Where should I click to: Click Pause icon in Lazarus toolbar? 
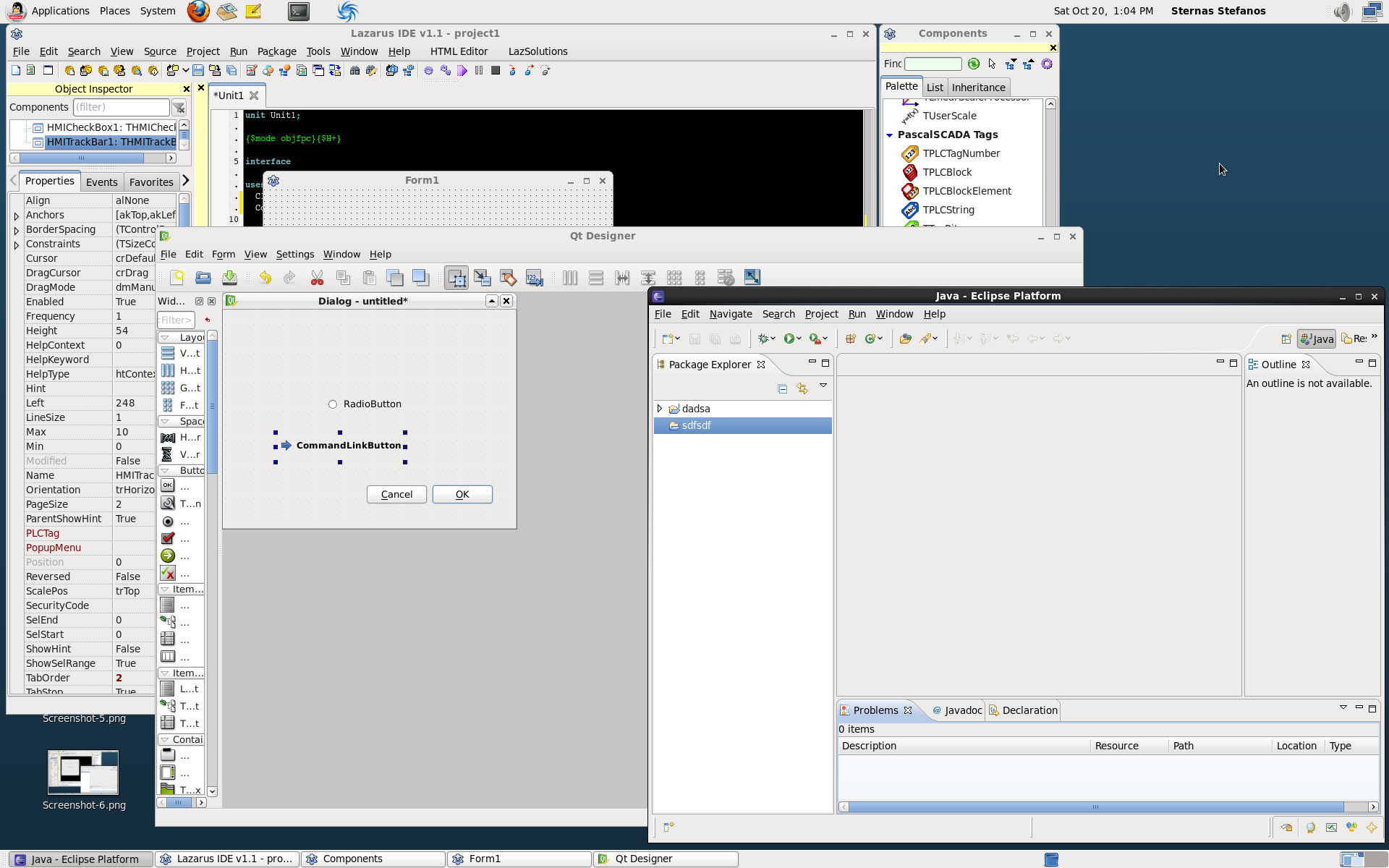[479, 71]
